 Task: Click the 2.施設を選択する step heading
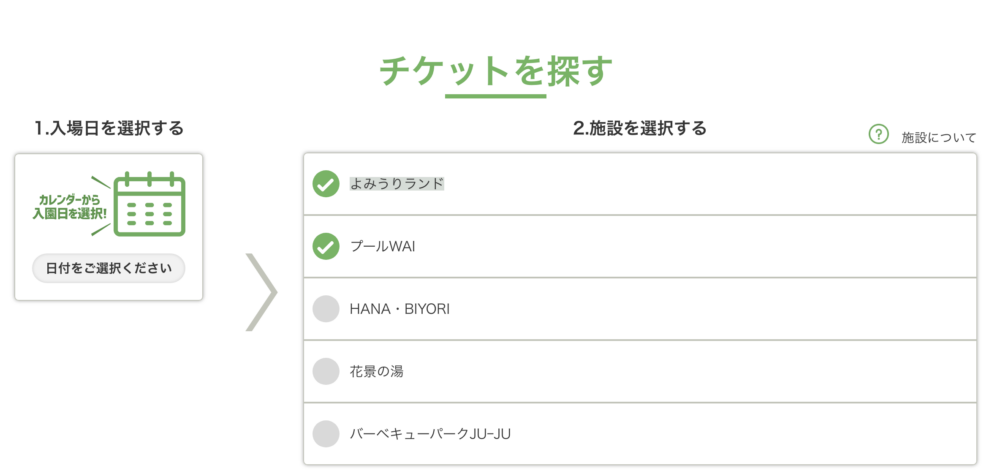[x=640, y=128]
